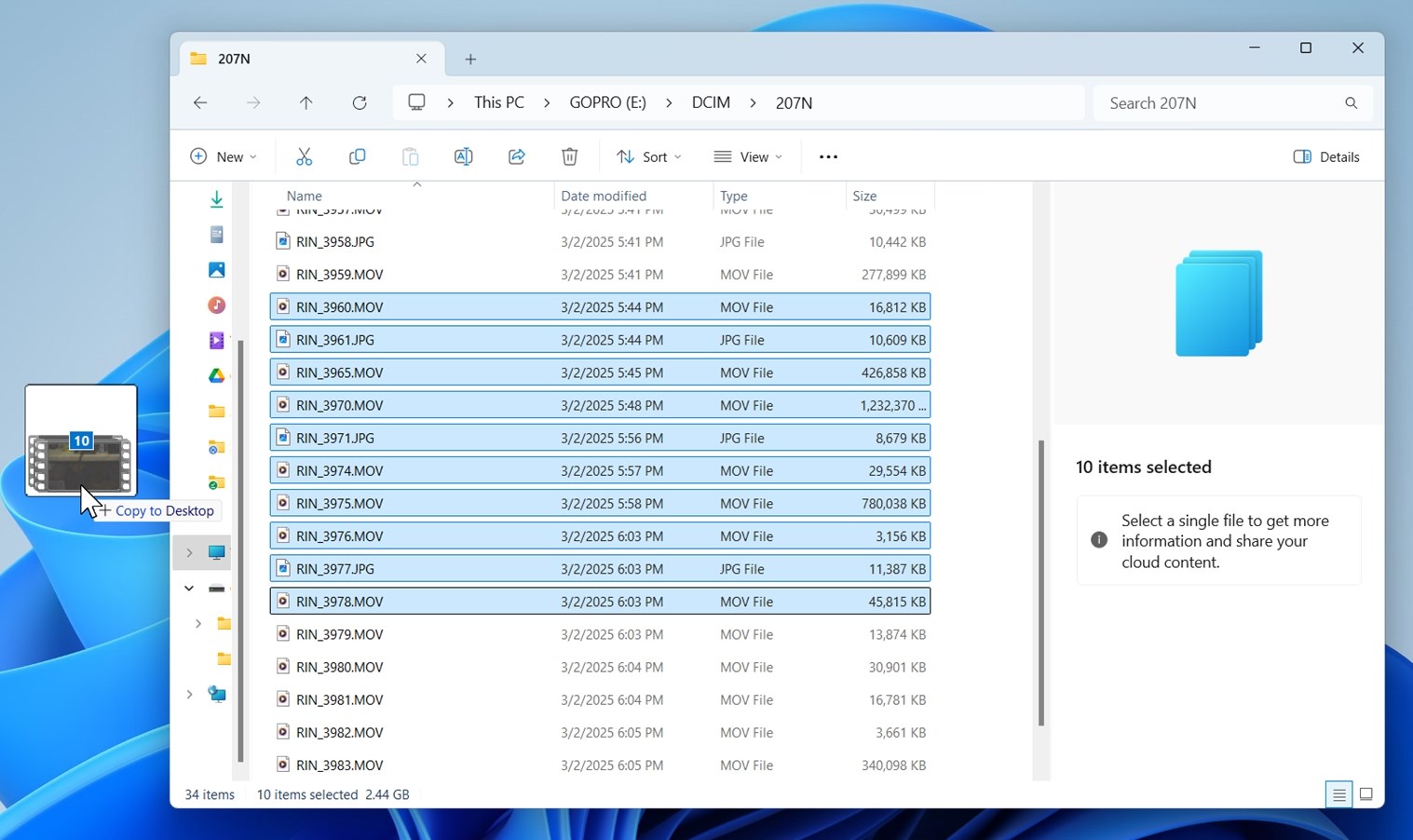Go up one folder level arrow
The image size is (1413, 840).
pos(306,102)
